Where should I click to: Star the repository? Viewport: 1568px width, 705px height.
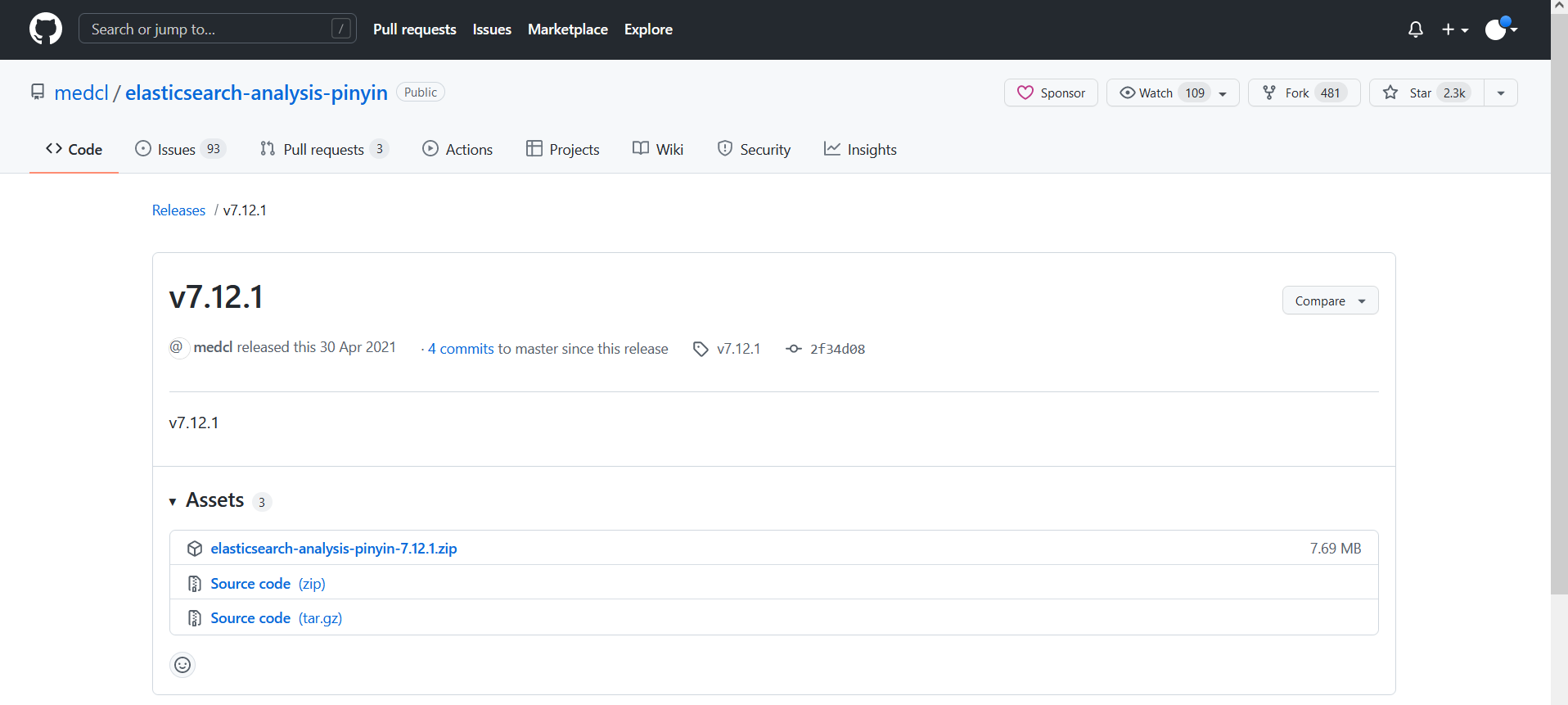click(1426, 93)
